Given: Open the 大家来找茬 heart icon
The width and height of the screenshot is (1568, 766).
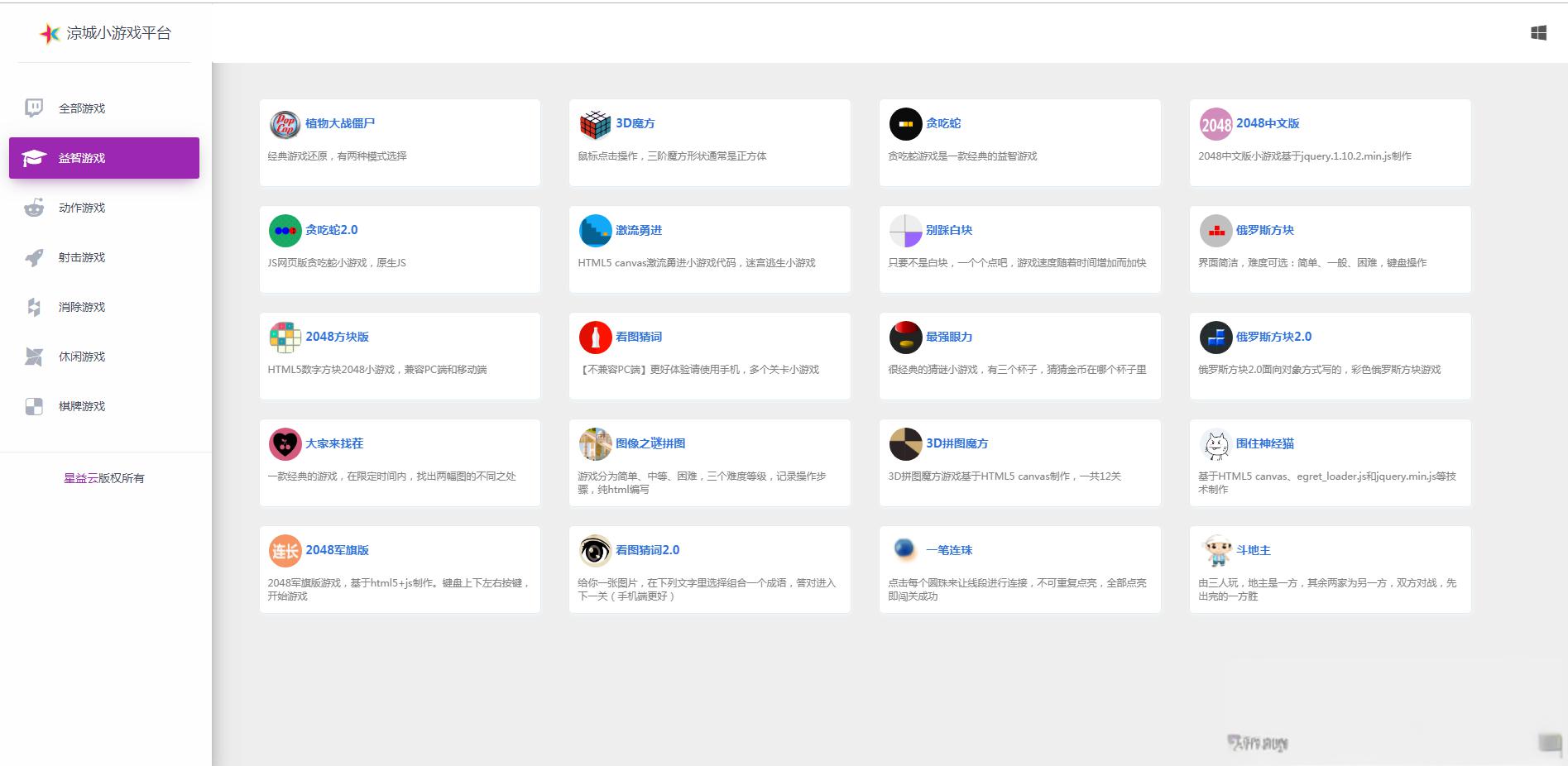Looking at the screenshot, I should click(285, 444).
